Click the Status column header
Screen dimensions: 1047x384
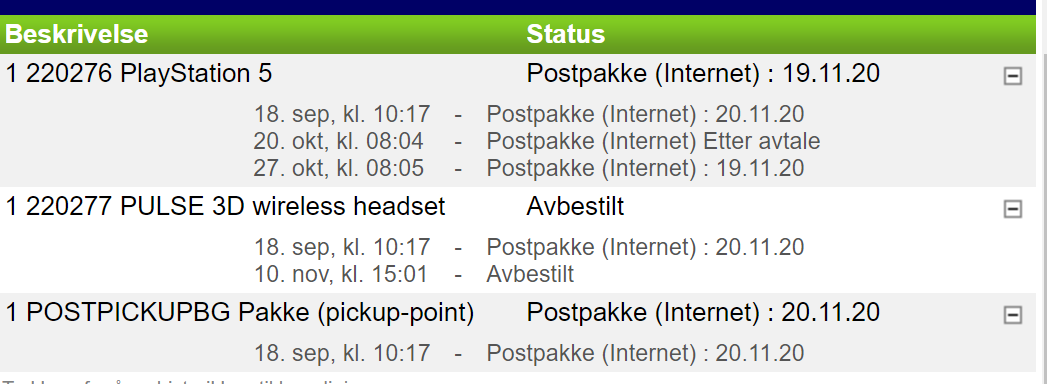pyautogui.click(x=566, y=34)
